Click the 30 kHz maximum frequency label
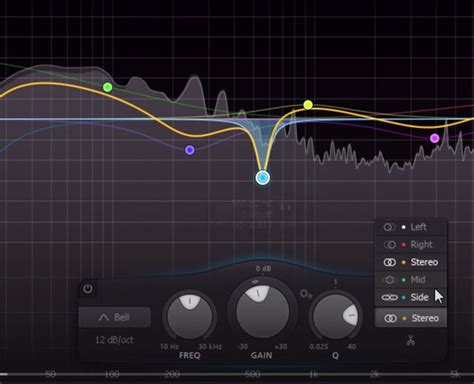 tap(210, 347)
